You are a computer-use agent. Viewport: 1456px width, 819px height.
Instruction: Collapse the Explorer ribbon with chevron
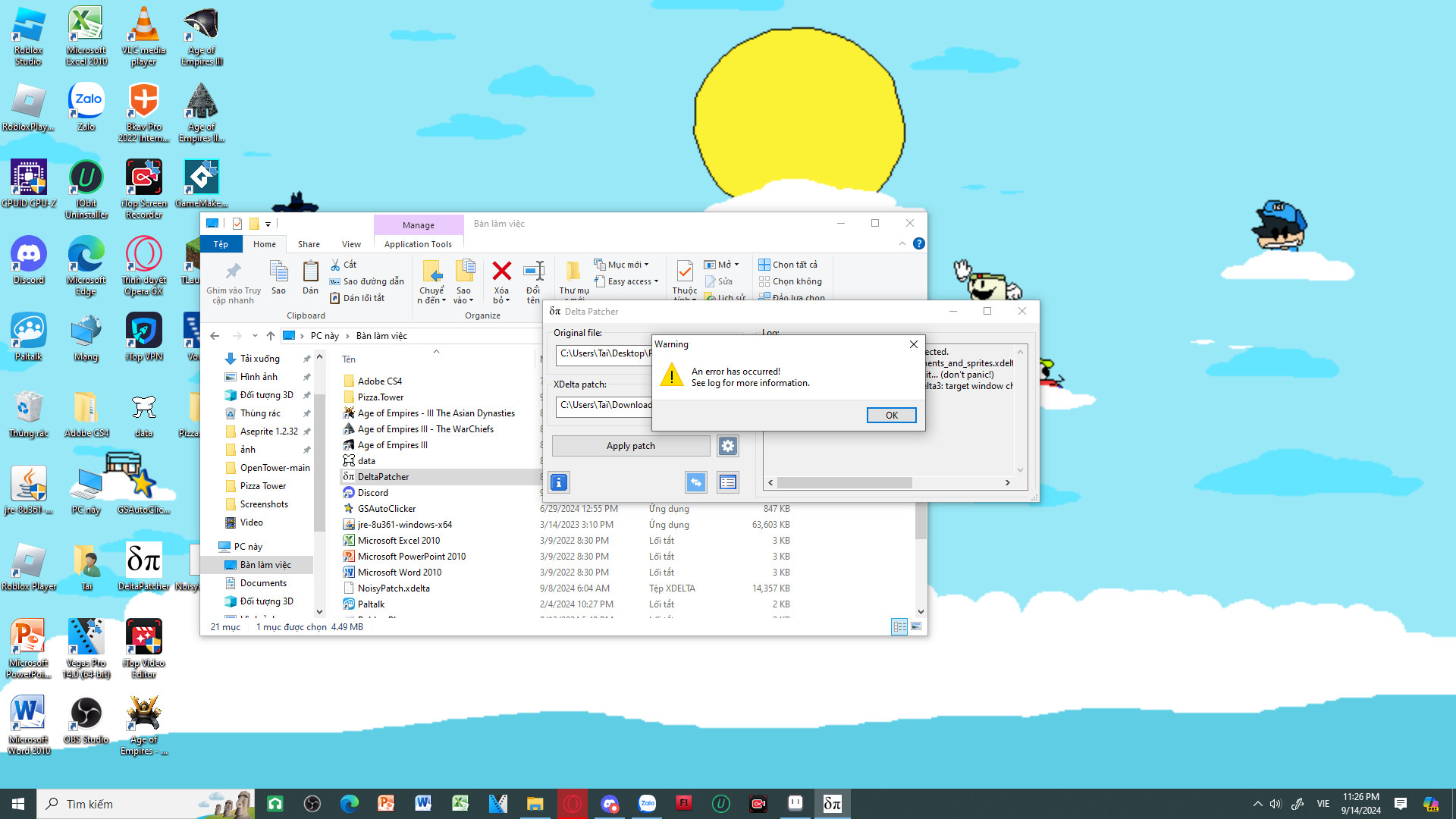click(x=902, y=243)
